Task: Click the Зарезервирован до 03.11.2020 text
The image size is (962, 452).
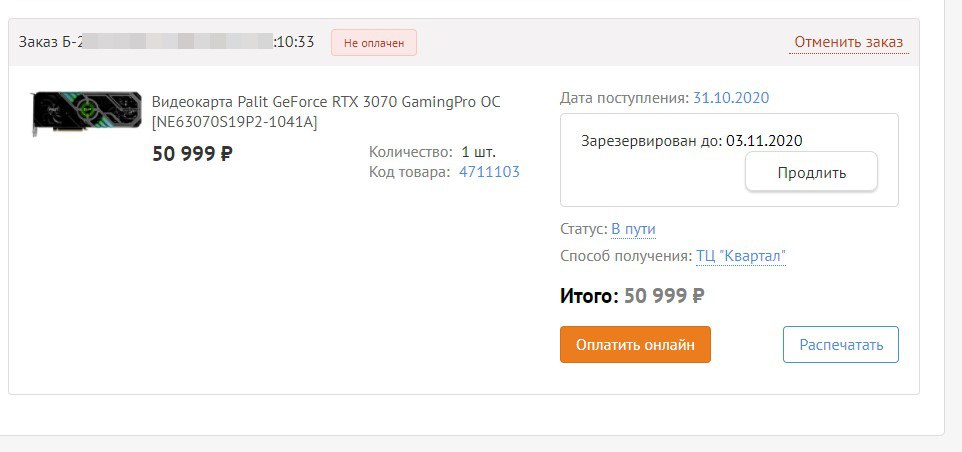Action: [691, 141]
